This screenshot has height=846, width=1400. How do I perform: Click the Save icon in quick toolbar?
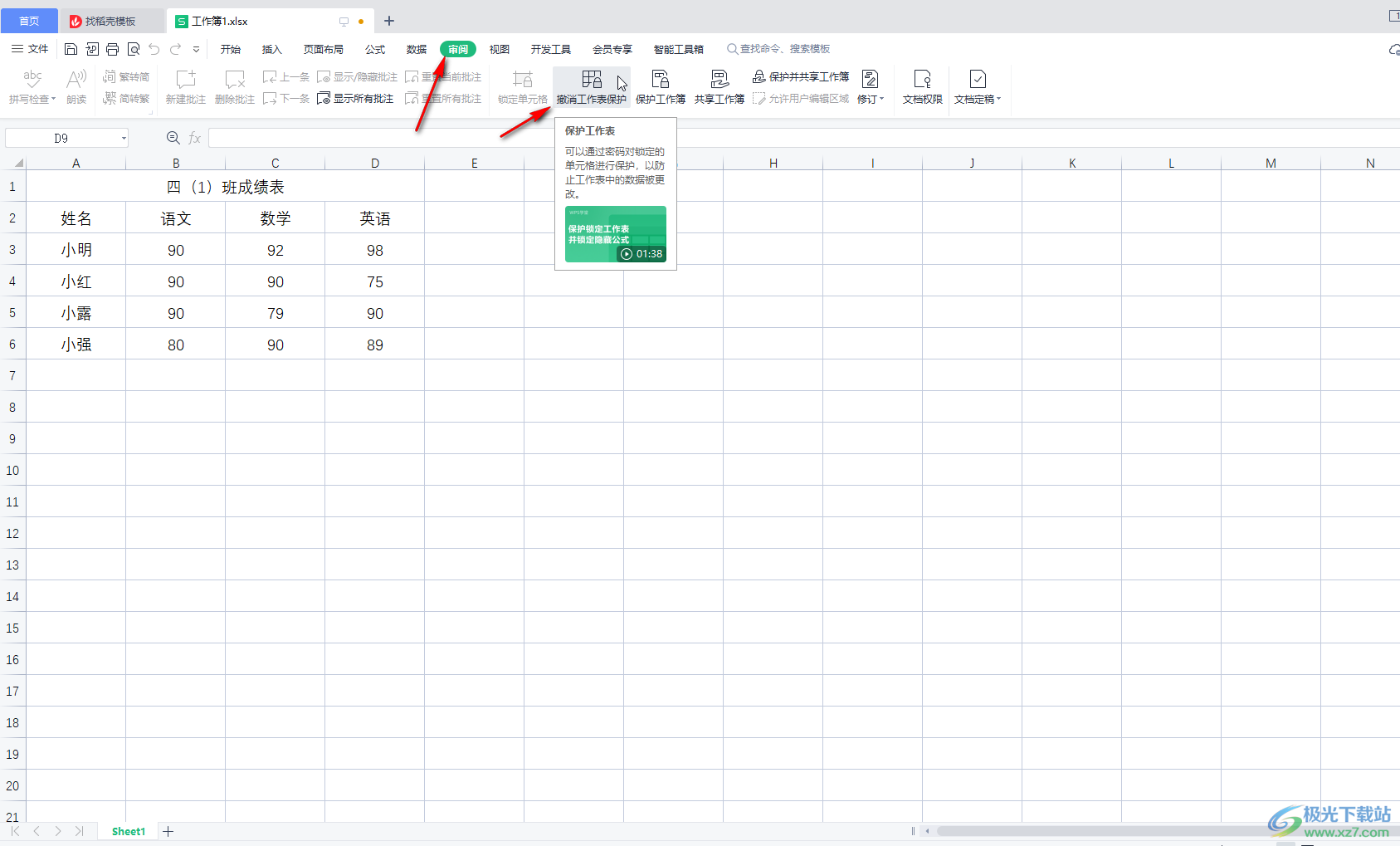pyautogui.click(x=71, y=49)
